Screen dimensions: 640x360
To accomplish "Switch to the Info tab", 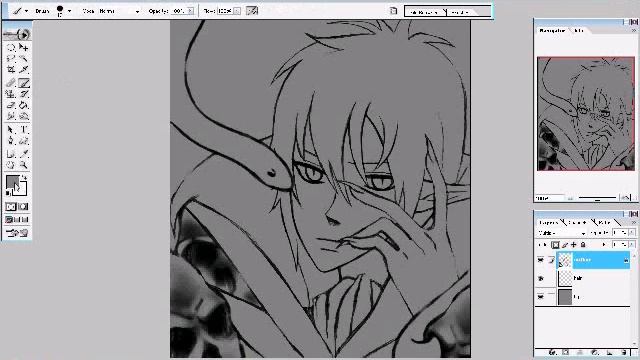I will [x=579, y=31].
